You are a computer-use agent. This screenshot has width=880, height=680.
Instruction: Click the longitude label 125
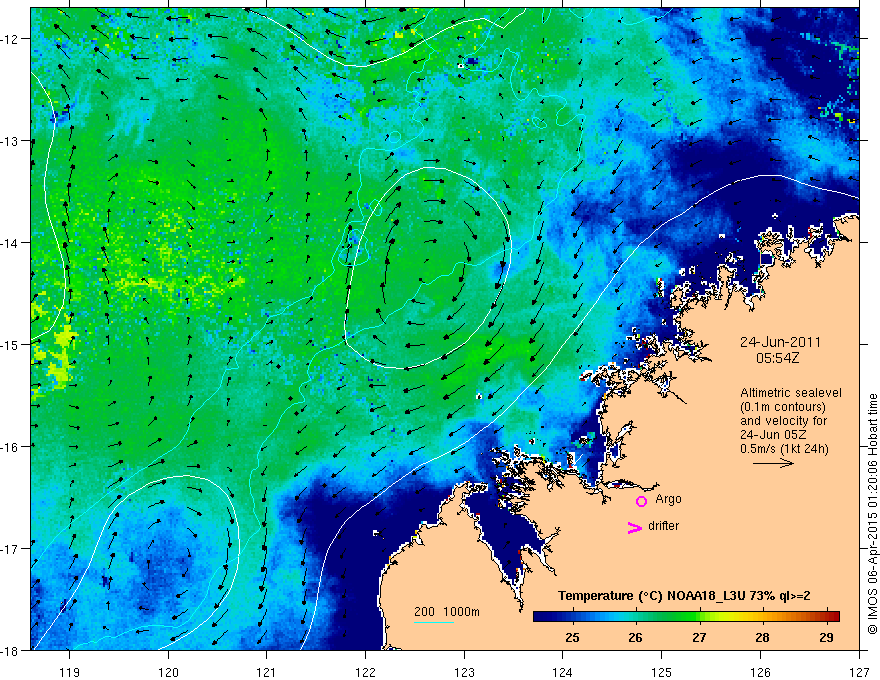coord(662,672)
